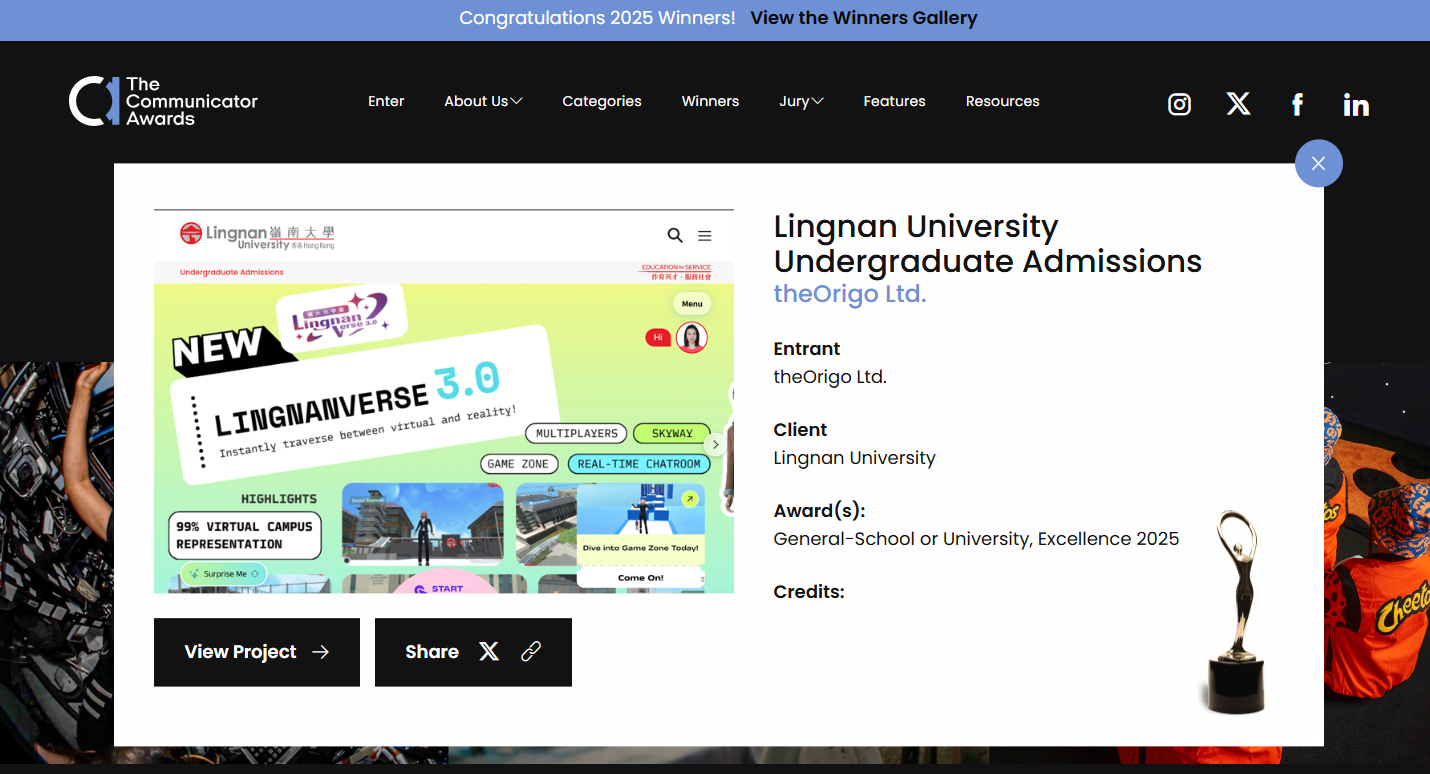Visit the Facebook page icon
The width and height of the screenshot is (1430, 774).
(x=1297, y=104)
